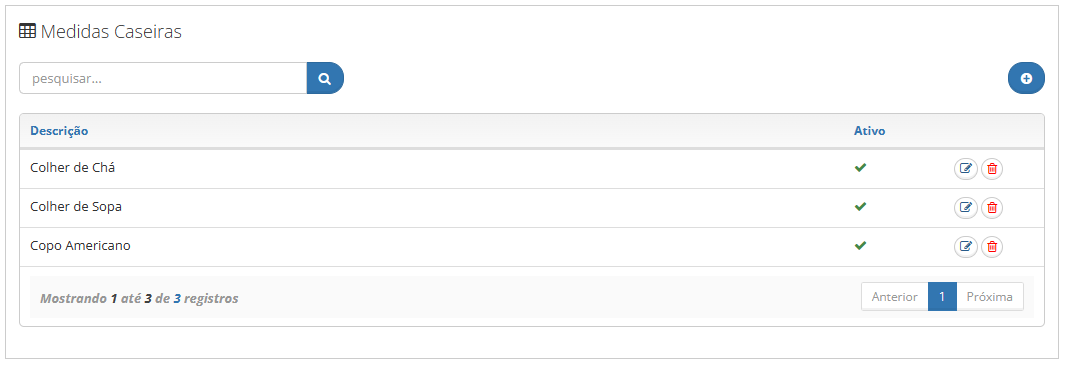The height and width of the screenshot is (366, 1067).
Task: Add a new medida with plus button
Action: 1026,78
